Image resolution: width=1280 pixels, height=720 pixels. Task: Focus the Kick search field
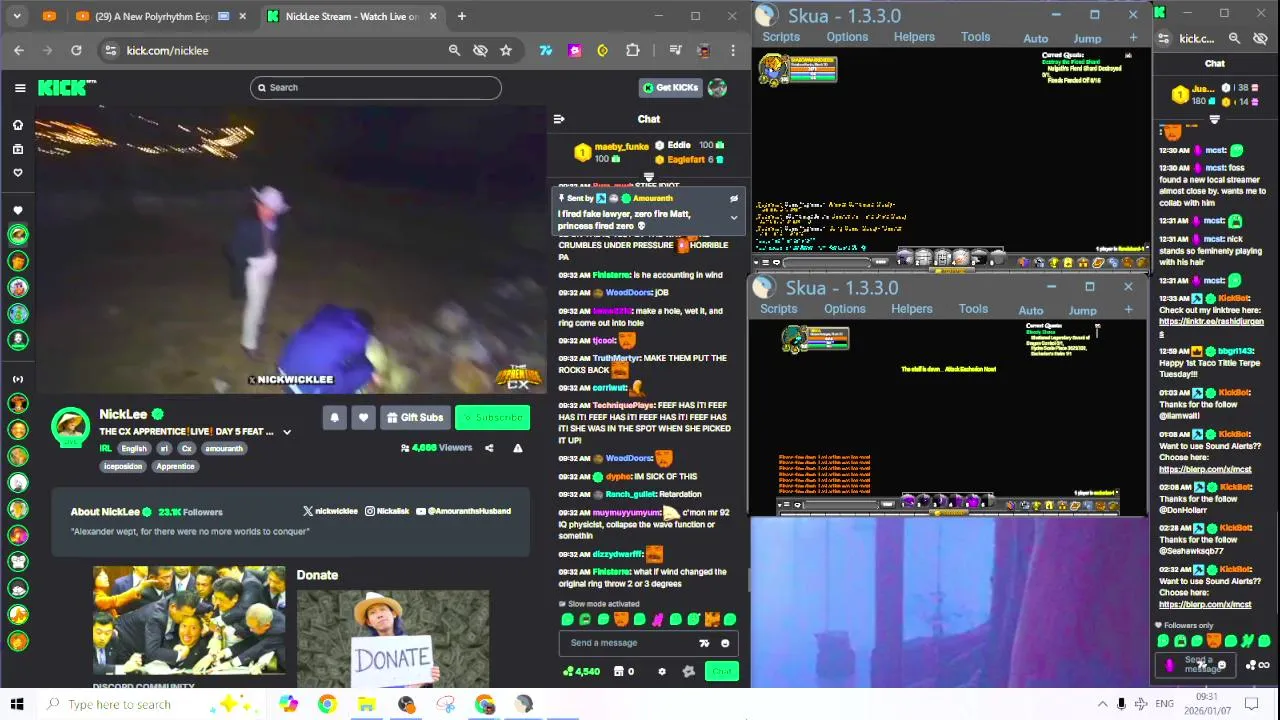tap(376, 88)
